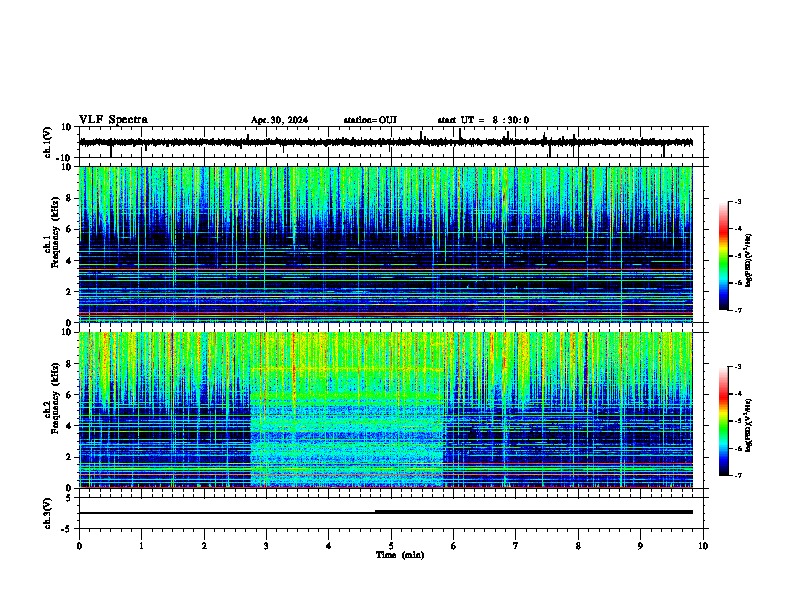Click the time axis tick label "1"
This screenshot has height=612, width=792.
pos(141,546)
